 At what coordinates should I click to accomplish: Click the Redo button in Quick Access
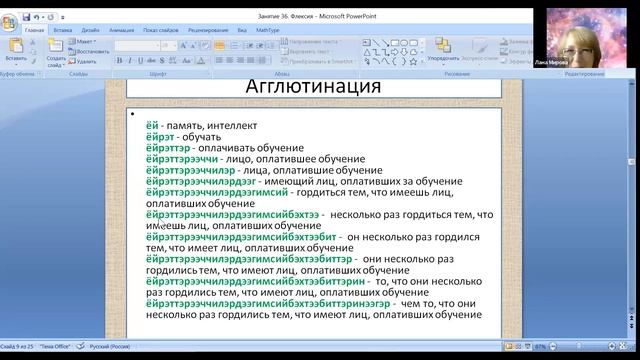point(51,17)
